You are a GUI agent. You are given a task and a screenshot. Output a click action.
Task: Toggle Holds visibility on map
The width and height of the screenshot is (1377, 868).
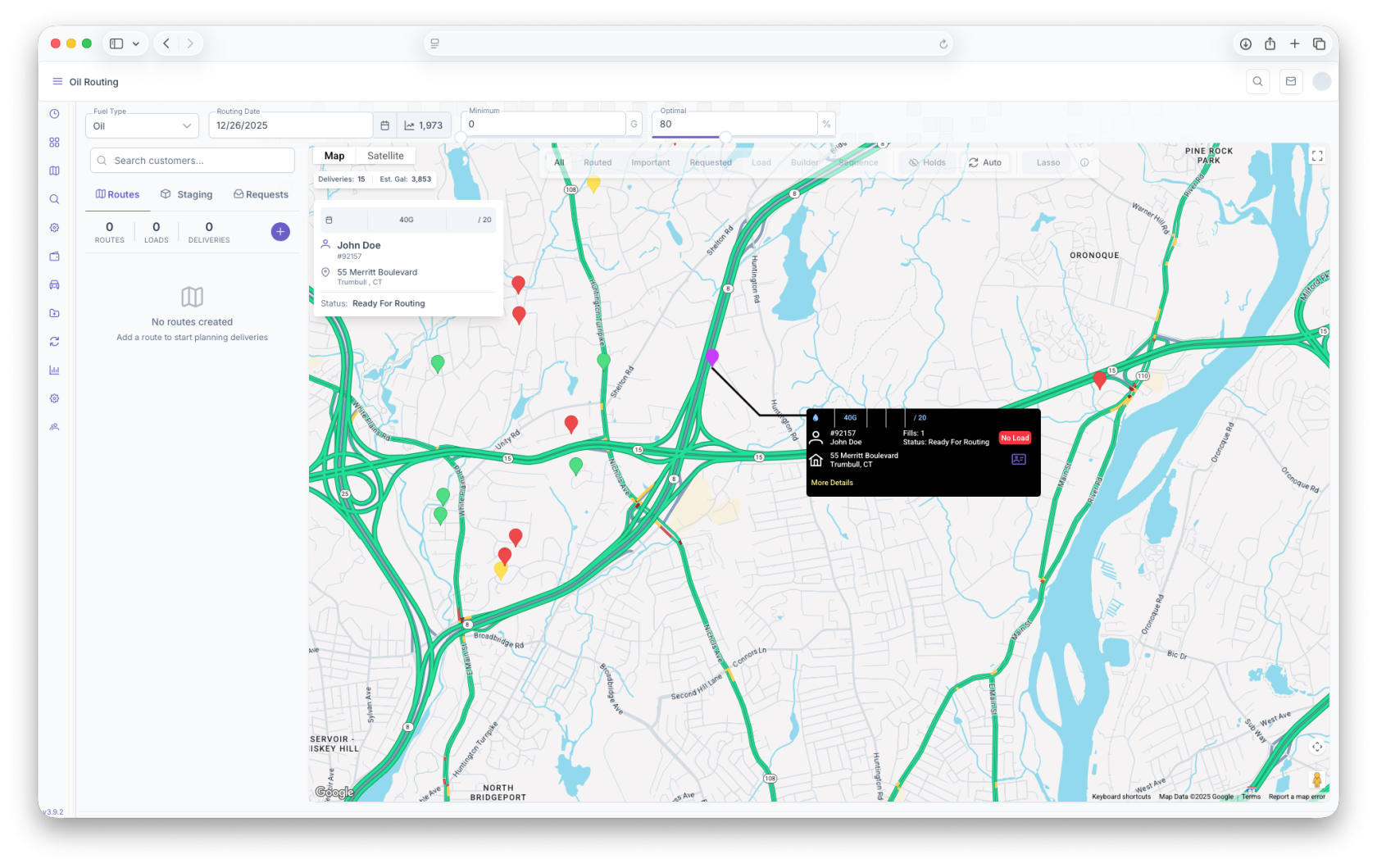coord(927,162)
